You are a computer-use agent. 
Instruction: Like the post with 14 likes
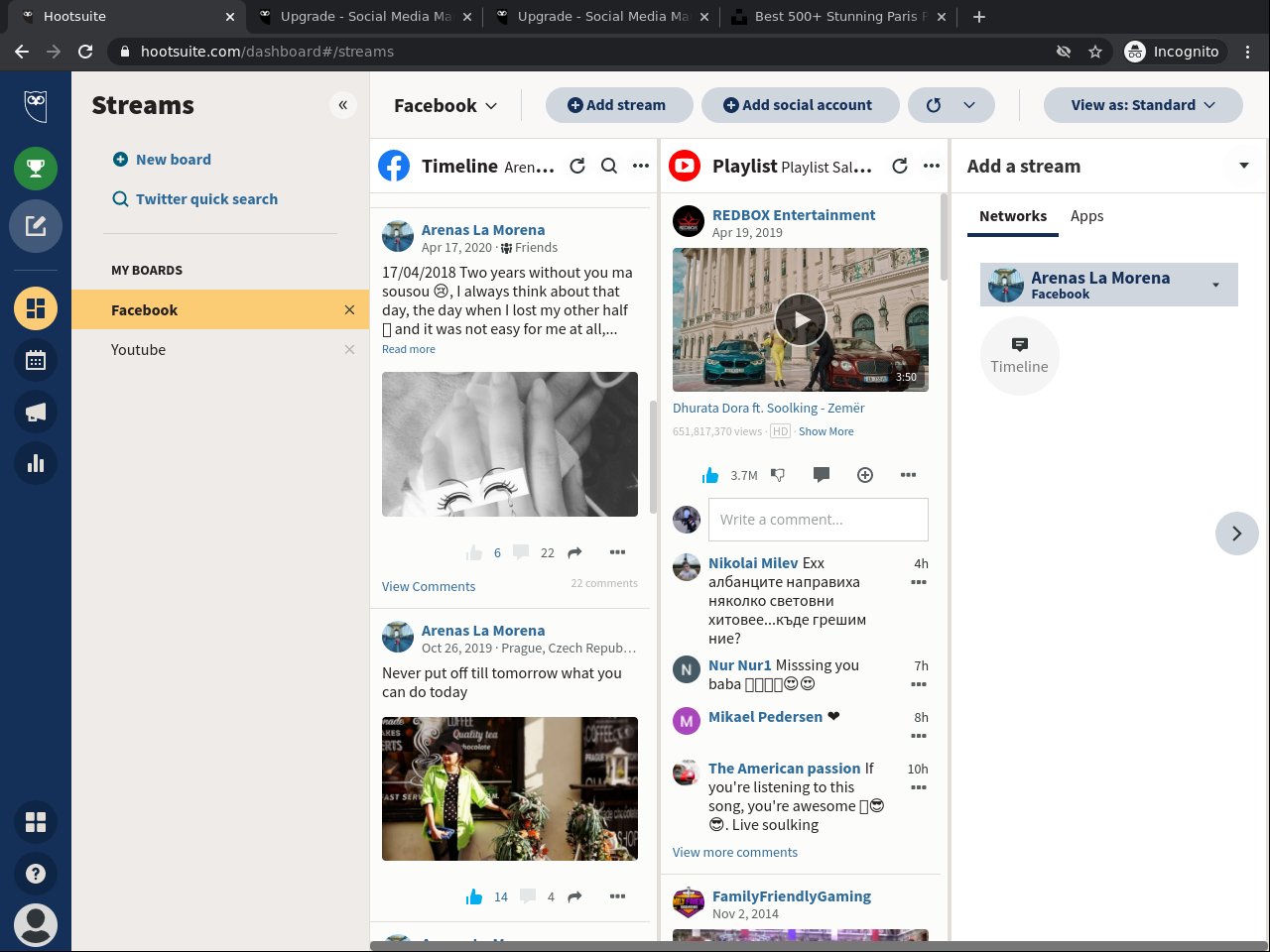pos(474,896)
